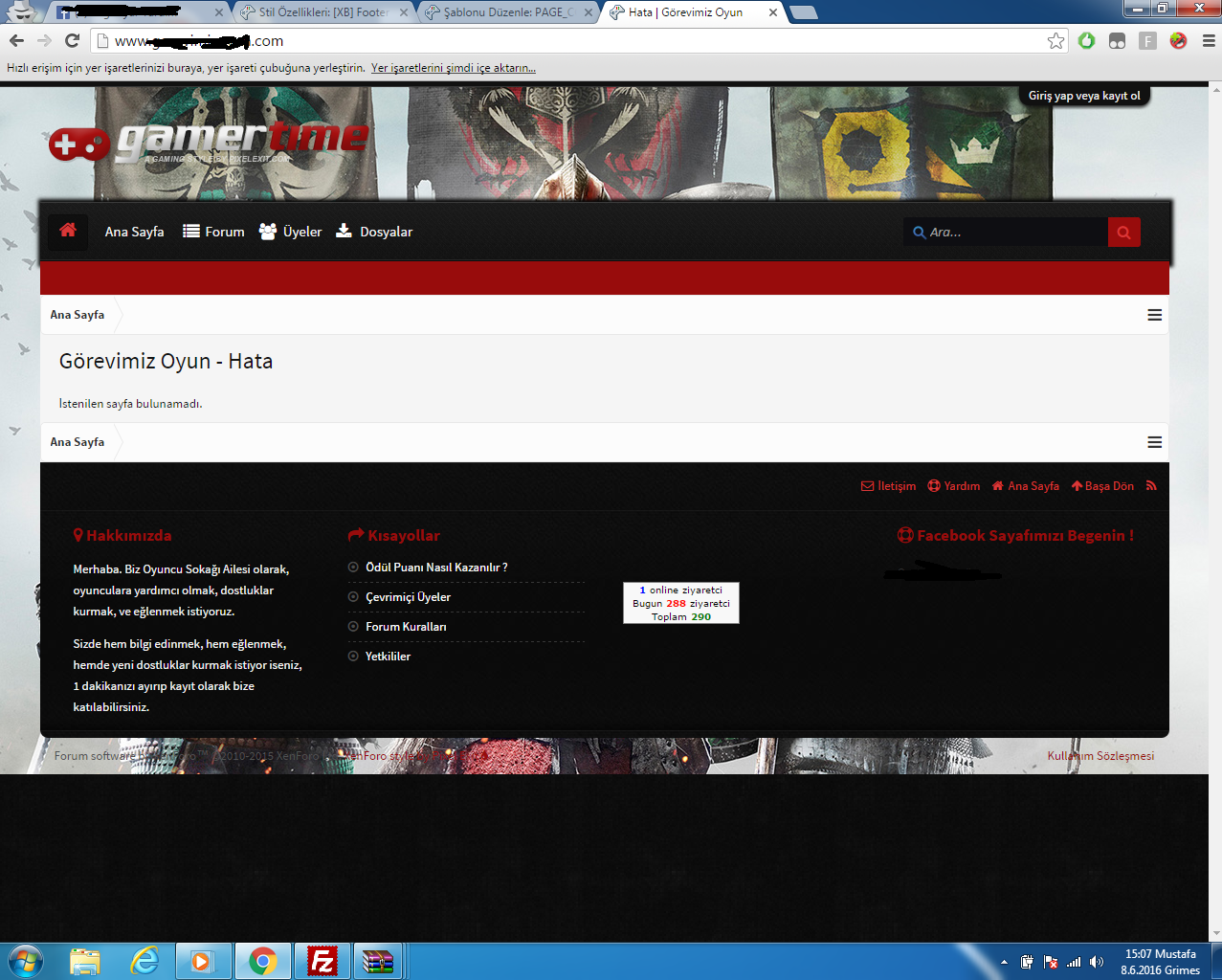This screenshot has width=1222, height=980.
Task: Show hidden system tray icons
Action: pos(1004,962)
